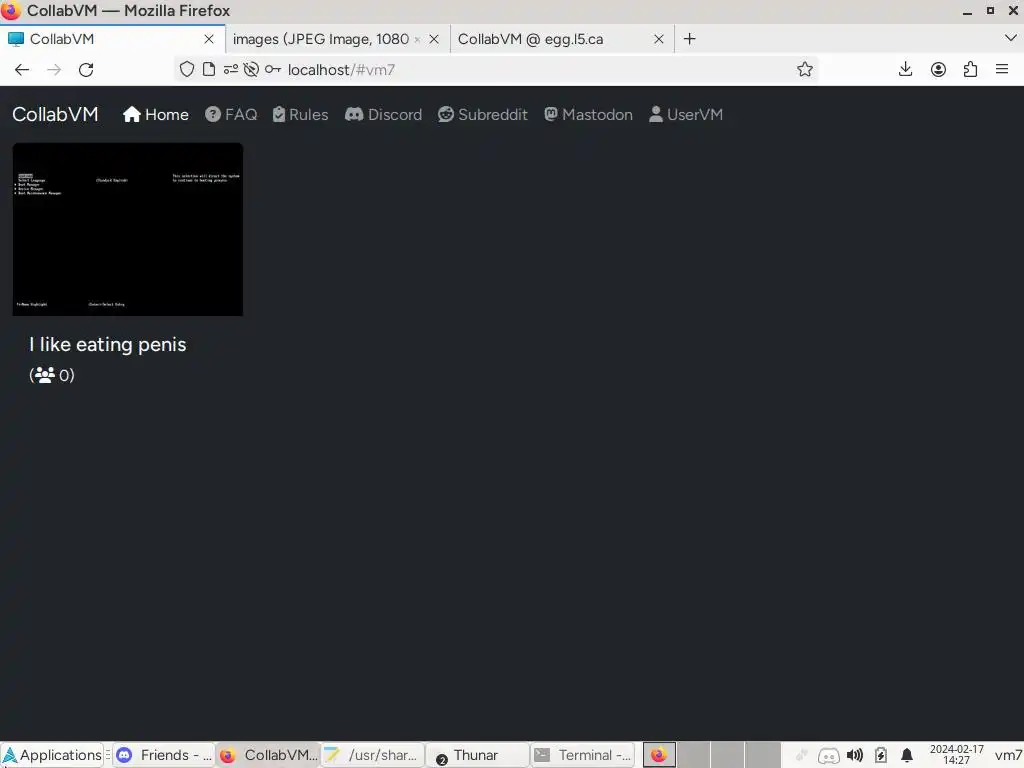1024x768 pixels.
Task: Click the CollabVM brand title
Action: point(56,114)
